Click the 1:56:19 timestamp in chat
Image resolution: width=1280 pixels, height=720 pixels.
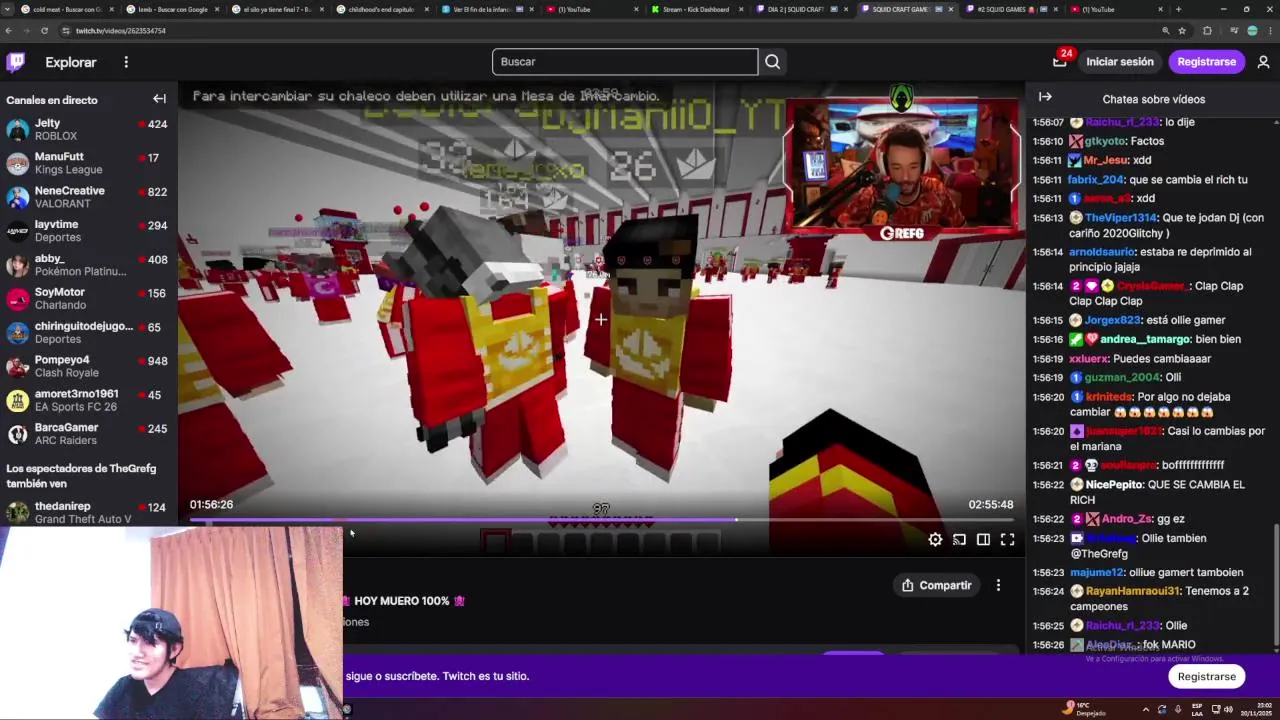click(1048, 359)
